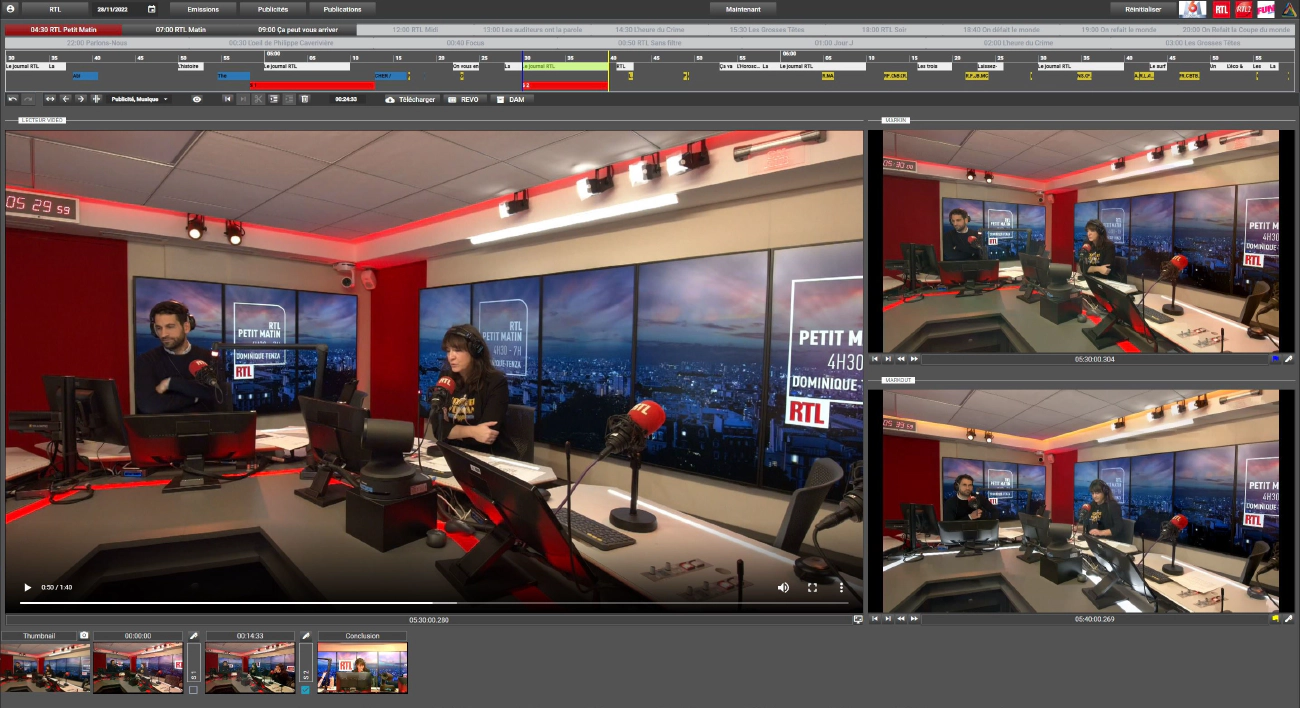Click the yellow flag under Mark Out
This screenshot has height=708, width=1300.
[1275, 618]
